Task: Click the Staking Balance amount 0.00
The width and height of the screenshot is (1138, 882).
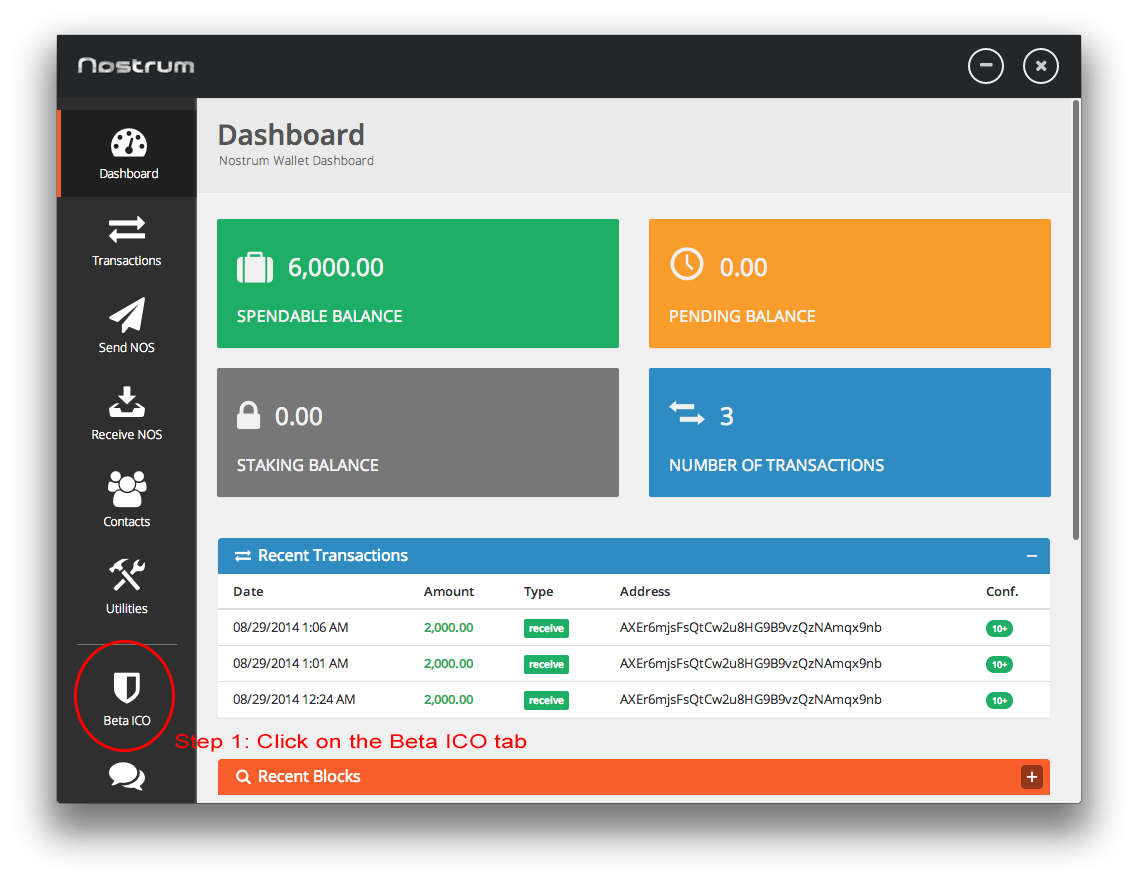Action: pos(298,417)
